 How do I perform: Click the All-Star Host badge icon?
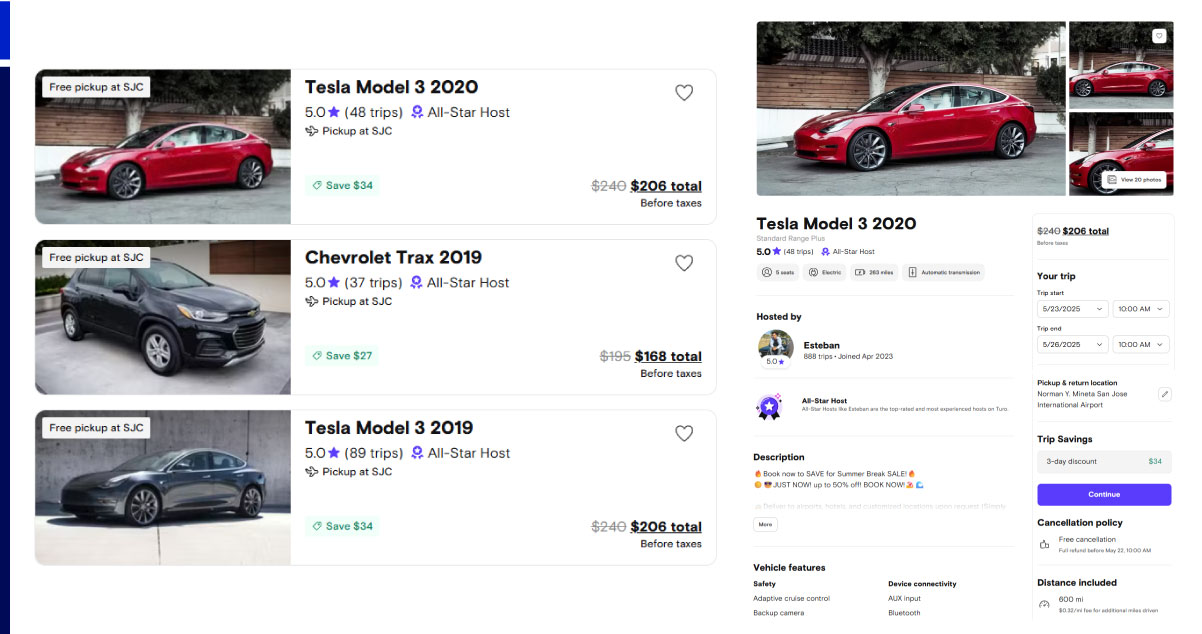[769, 406]
